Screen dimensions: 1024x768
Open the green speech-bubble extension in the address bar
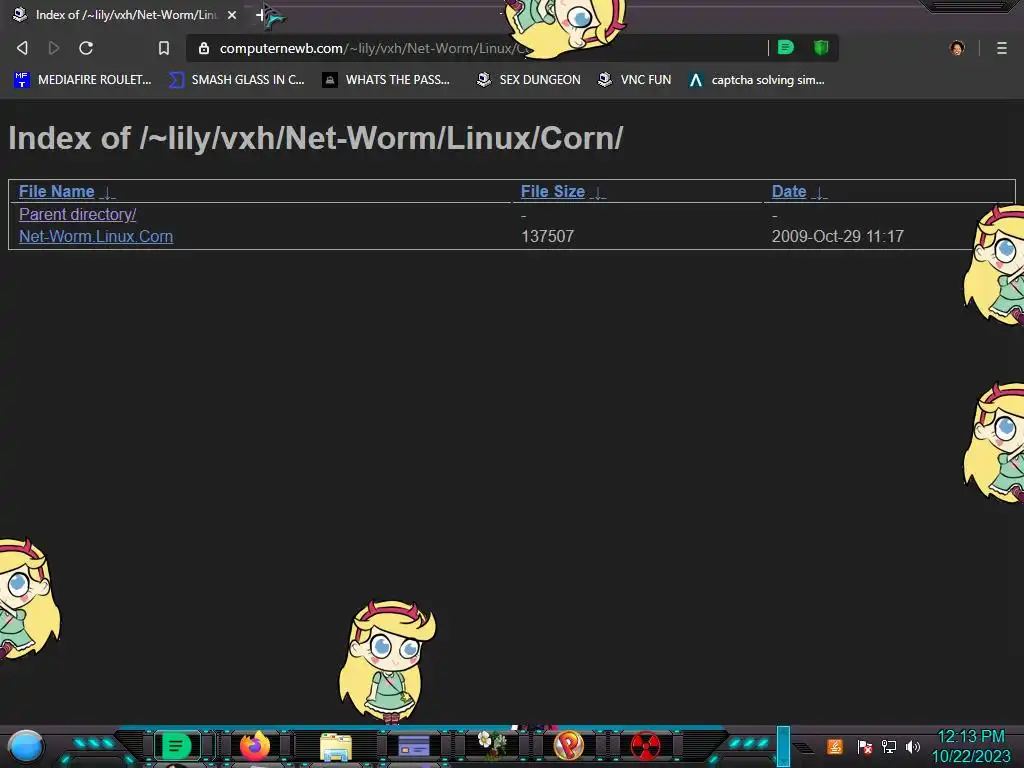pyautogui.click(x=786, y=47)
